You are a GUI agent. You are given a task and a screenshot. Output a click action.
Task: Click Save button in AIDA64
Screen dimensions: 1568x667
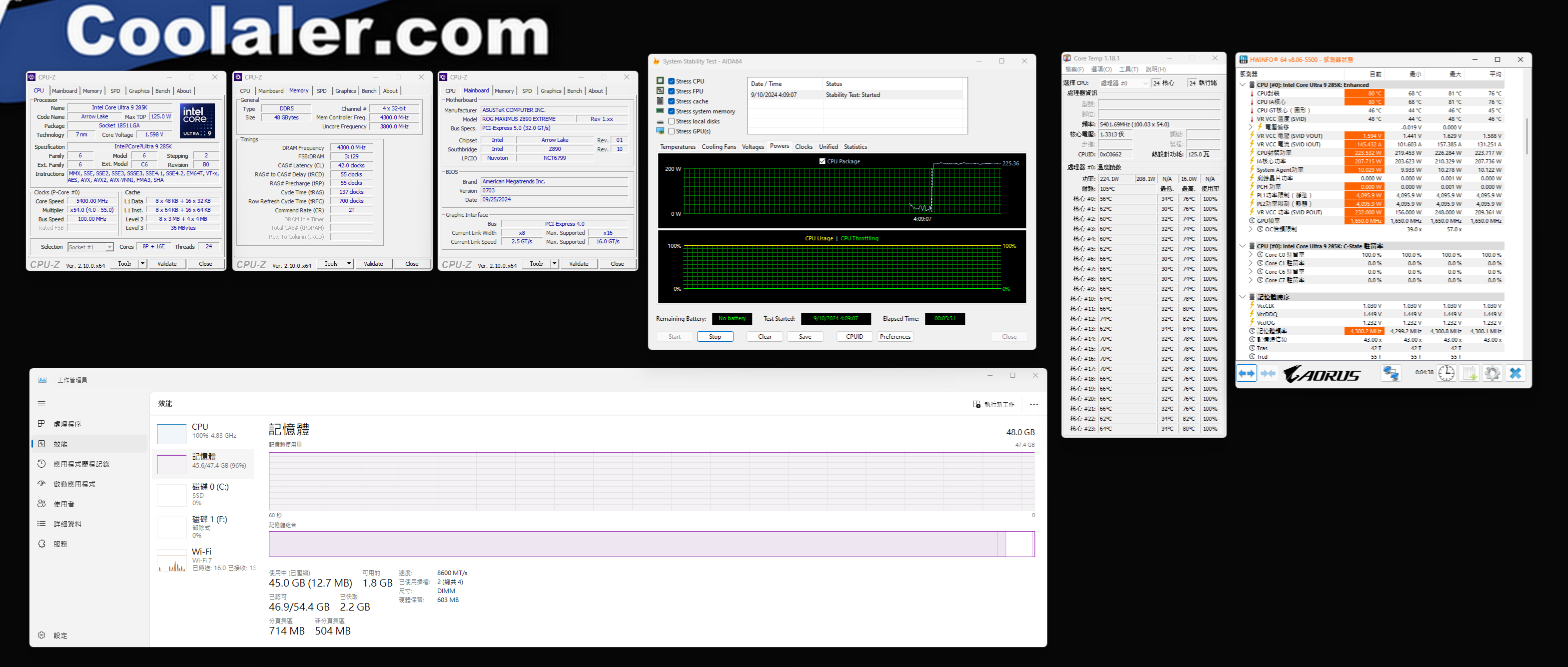(x=804, y=337)
